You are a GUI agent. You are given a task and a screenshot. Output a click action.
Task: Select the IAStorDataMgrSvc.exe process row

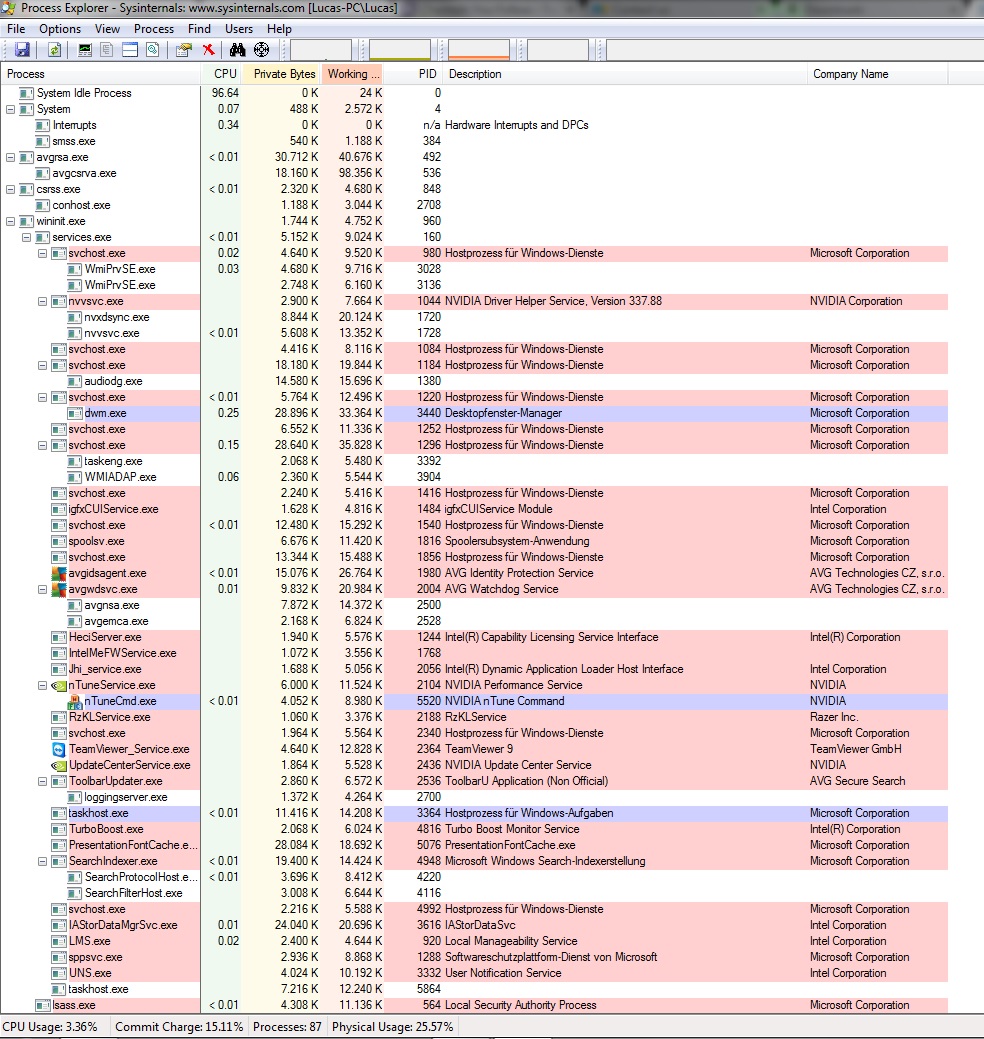point(474,925)
